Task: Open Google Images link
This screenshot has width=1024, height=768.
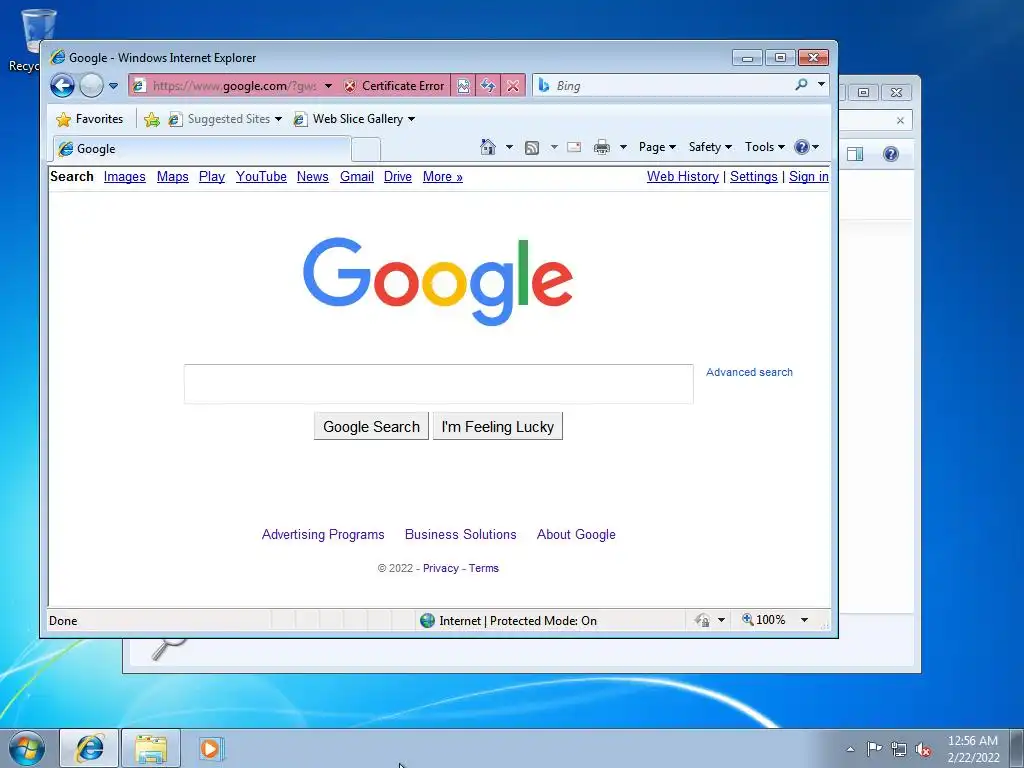Action: click(125, 176)
